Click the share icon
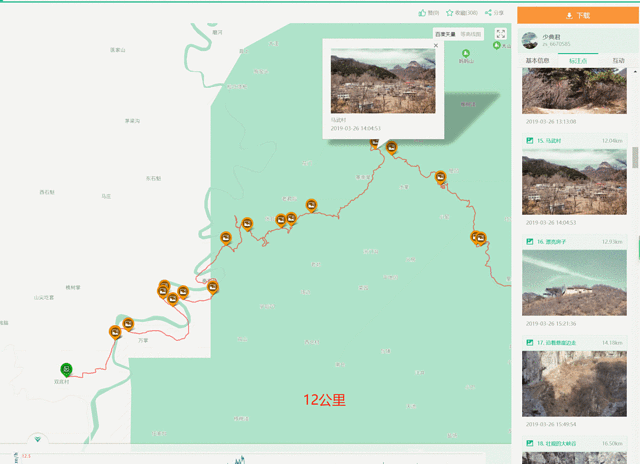The width and height of the screenshot is (640, 464). tap(489, 13)
